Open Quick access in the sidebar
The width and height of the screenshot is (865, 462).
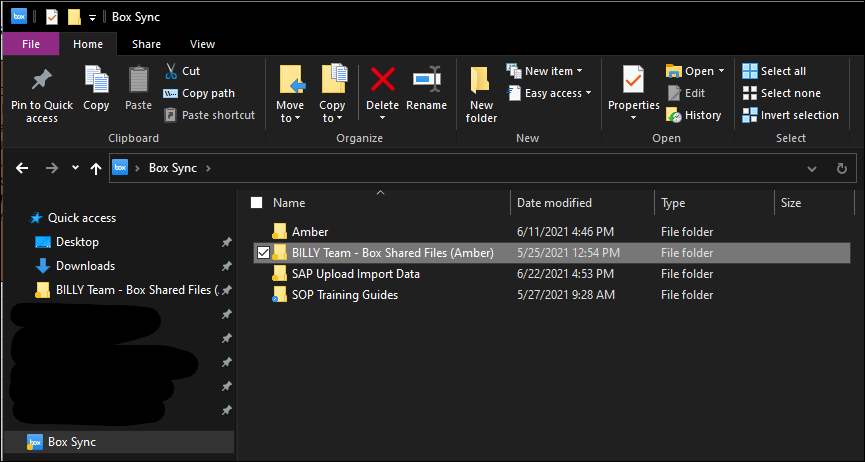[x=73, y=218]
